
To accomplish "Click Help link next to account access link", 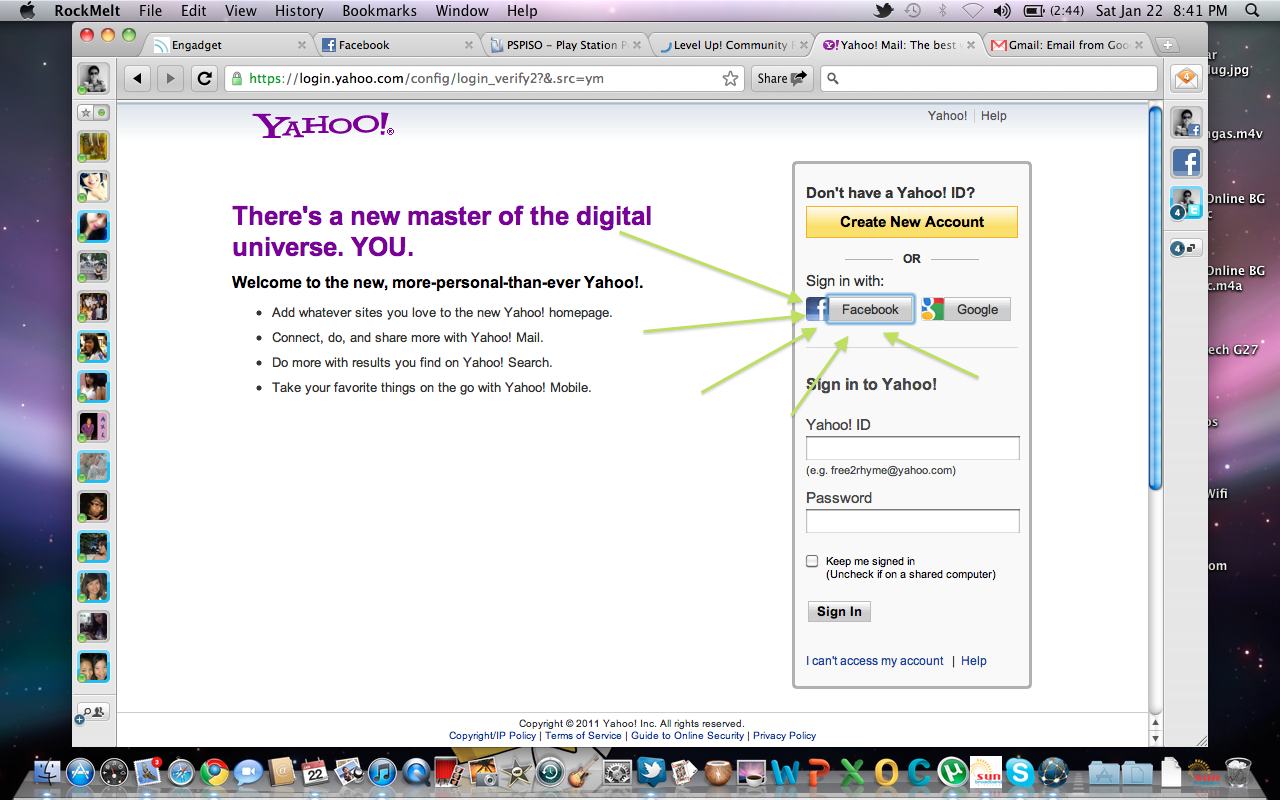I will (x=974, y=661).
